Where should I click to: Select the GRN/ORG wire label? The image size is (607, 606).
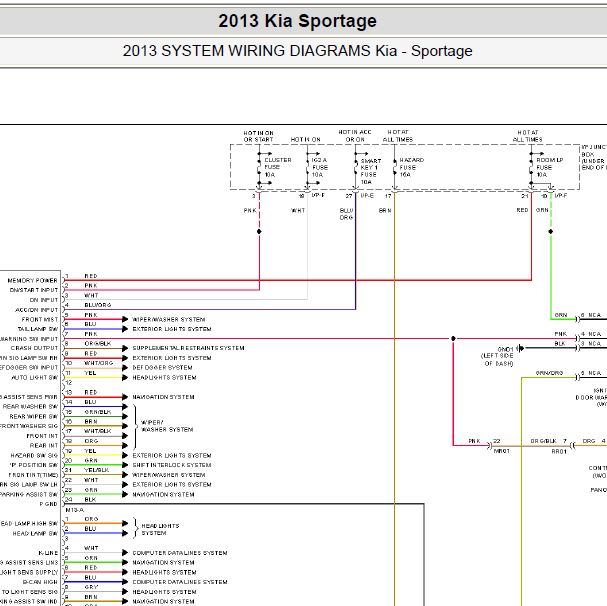tap(549, 373)
